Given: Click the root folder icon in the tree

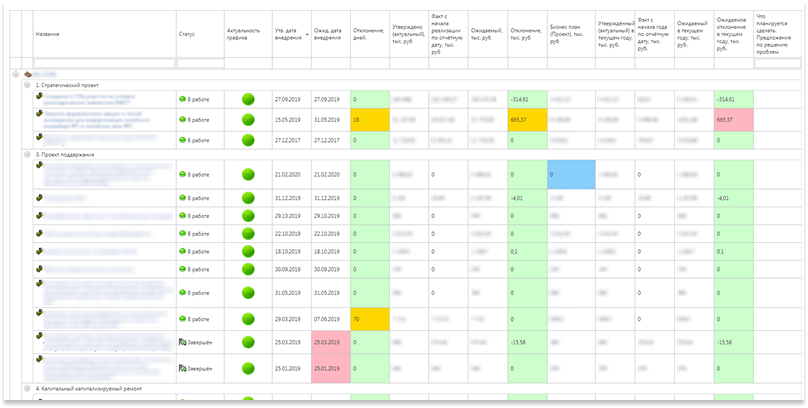Looking at the screenshot, I should 28,74.
